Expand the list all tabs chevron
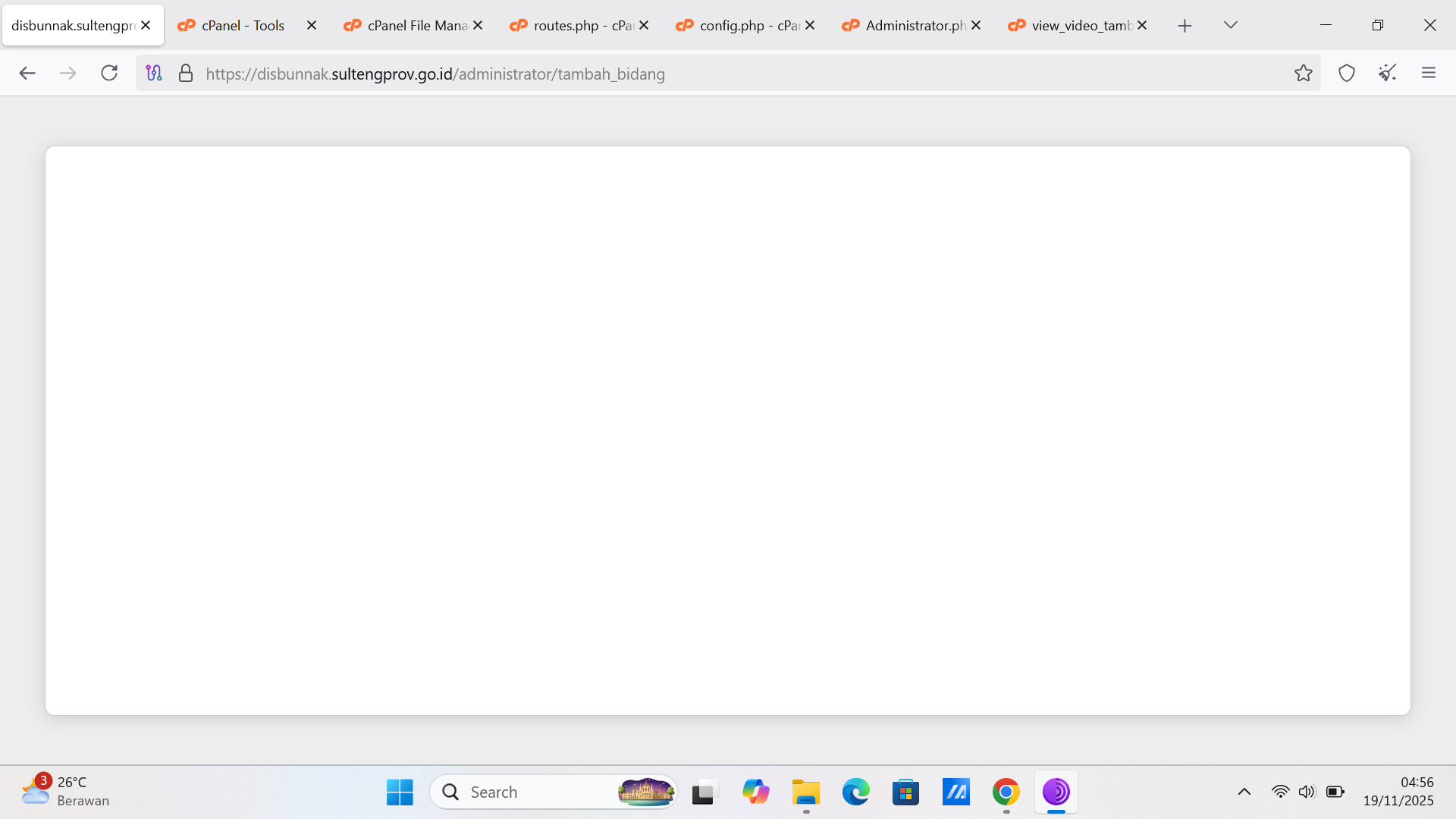This screenshot has height=819, width=1456. [1230, 25]
